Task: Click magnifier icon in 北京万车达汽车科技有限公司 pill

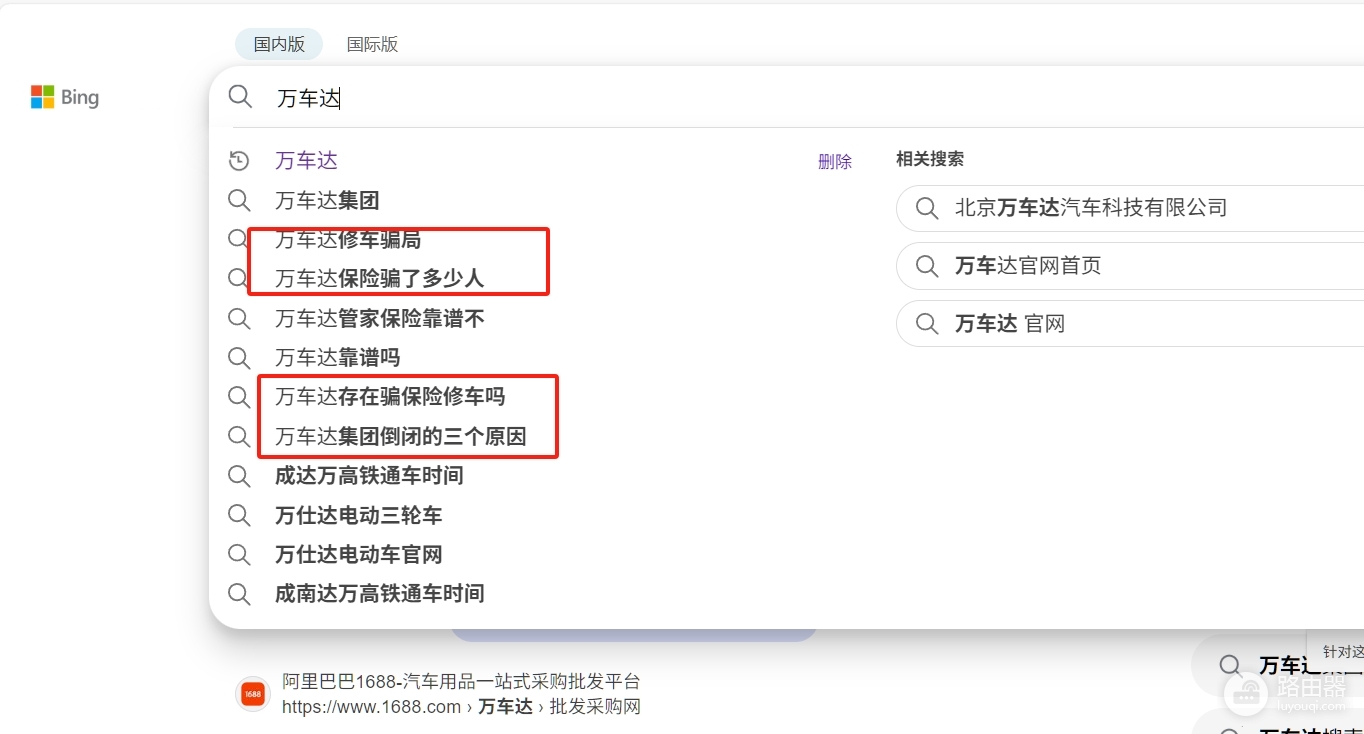Action: tap(927, 208)
